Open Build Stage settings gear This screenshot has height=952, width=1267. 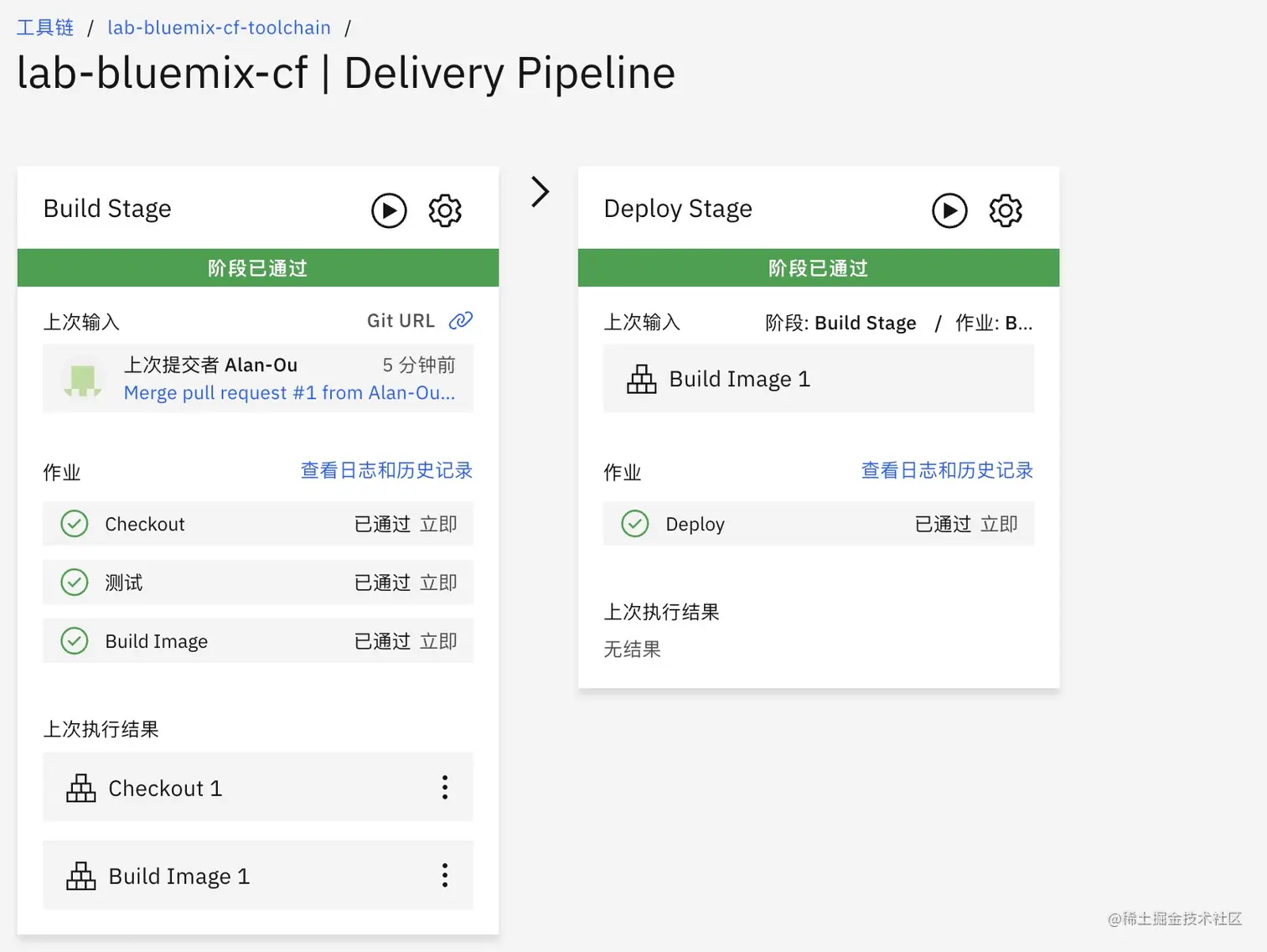tap(445, 210)
